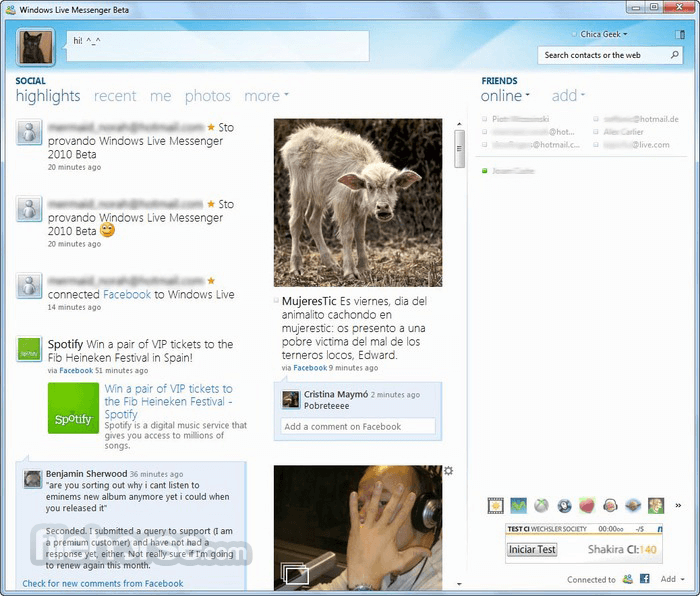Click Cristina Maymó's avatar
The height and width of the screenshot is (596, 700).
pyautogui.click(x=291, y=400)
